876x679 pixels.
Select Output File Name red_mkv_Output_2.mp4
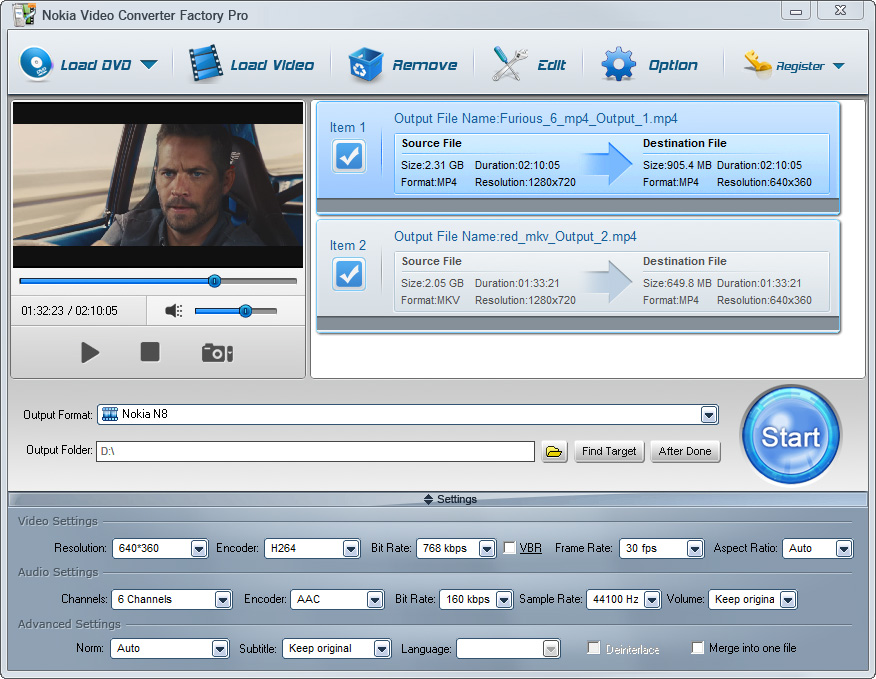(x=515, y=236)
